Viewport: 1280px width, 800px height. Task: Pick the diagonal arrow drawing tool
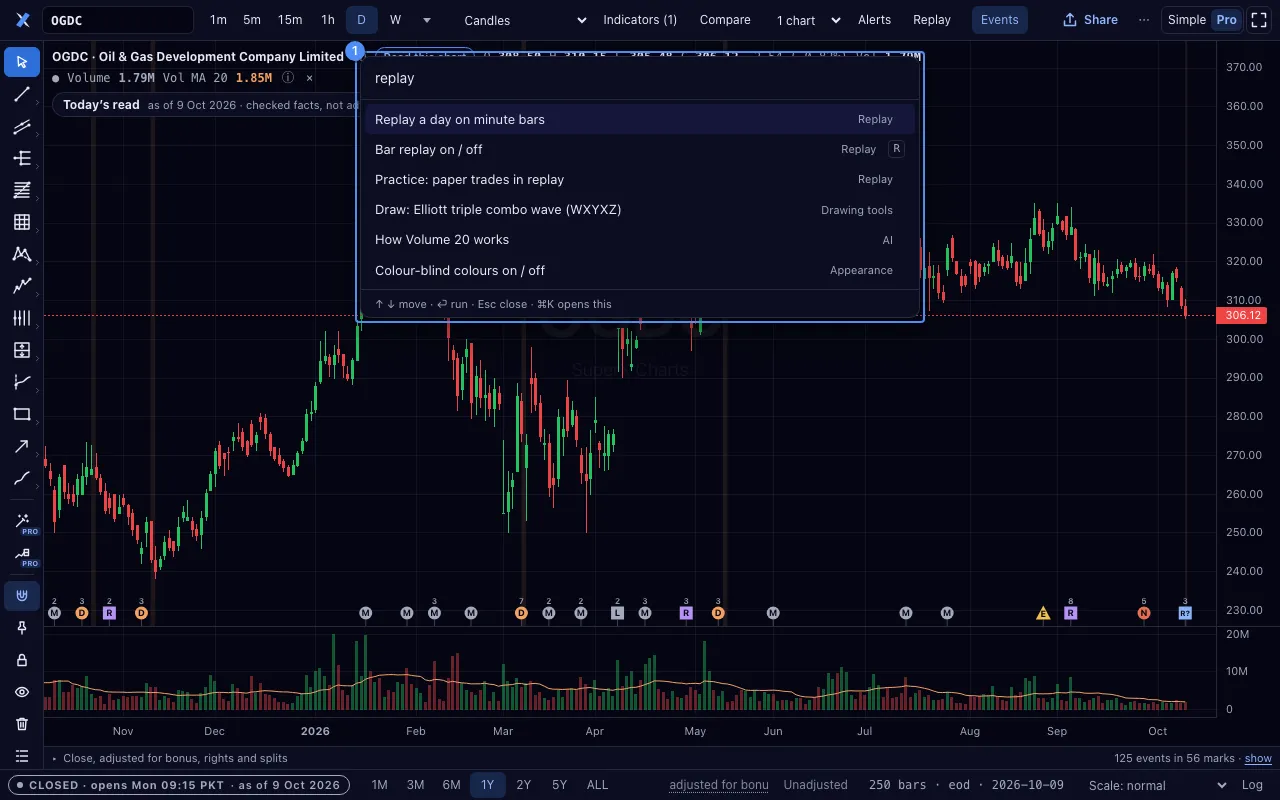coord(22,446)
